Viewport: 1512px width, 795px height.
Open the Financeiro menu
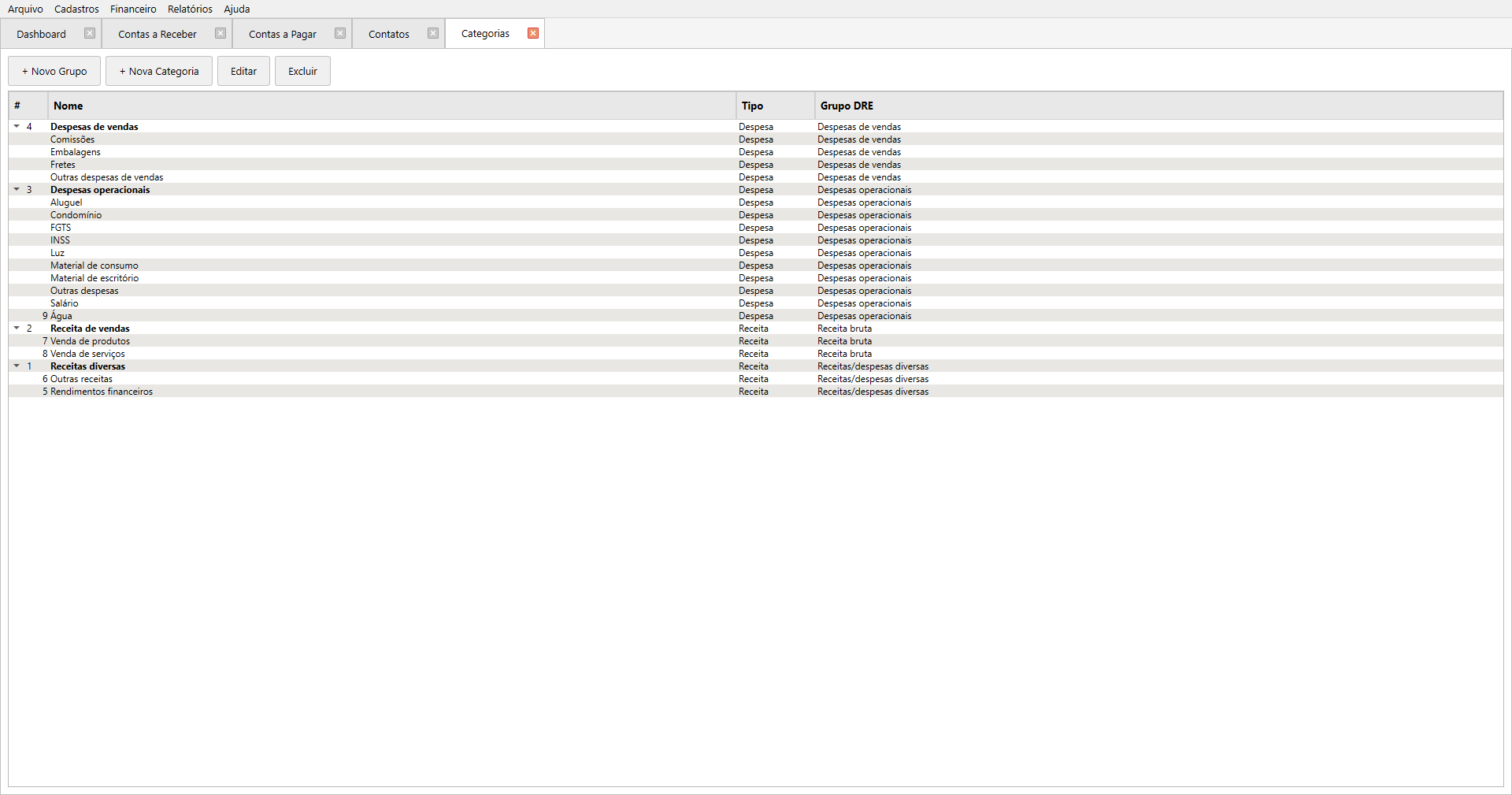coord(133,9)
